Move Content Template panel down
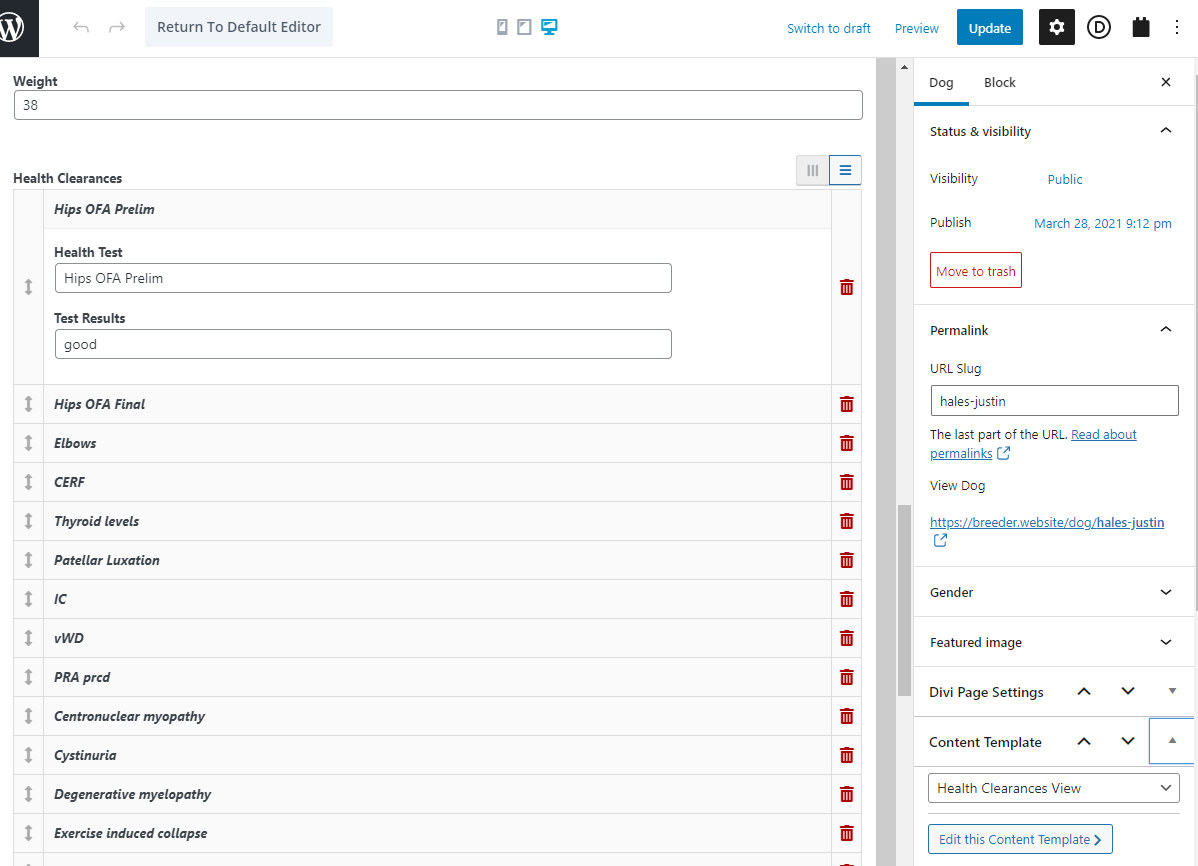Image resolution: width=1198 pixels, height=866 pixels. 1128,741
